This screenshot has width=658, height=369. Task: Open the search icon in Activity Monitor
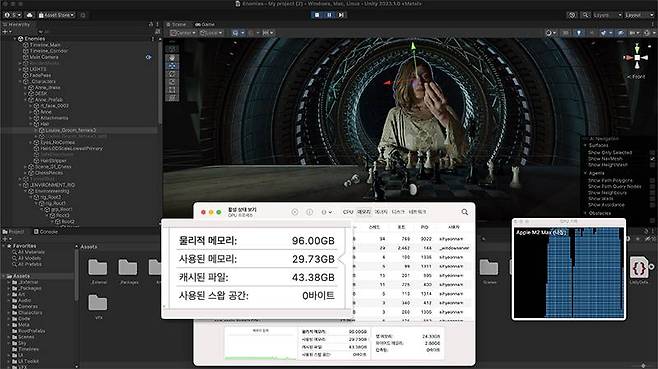click(465, 212)
